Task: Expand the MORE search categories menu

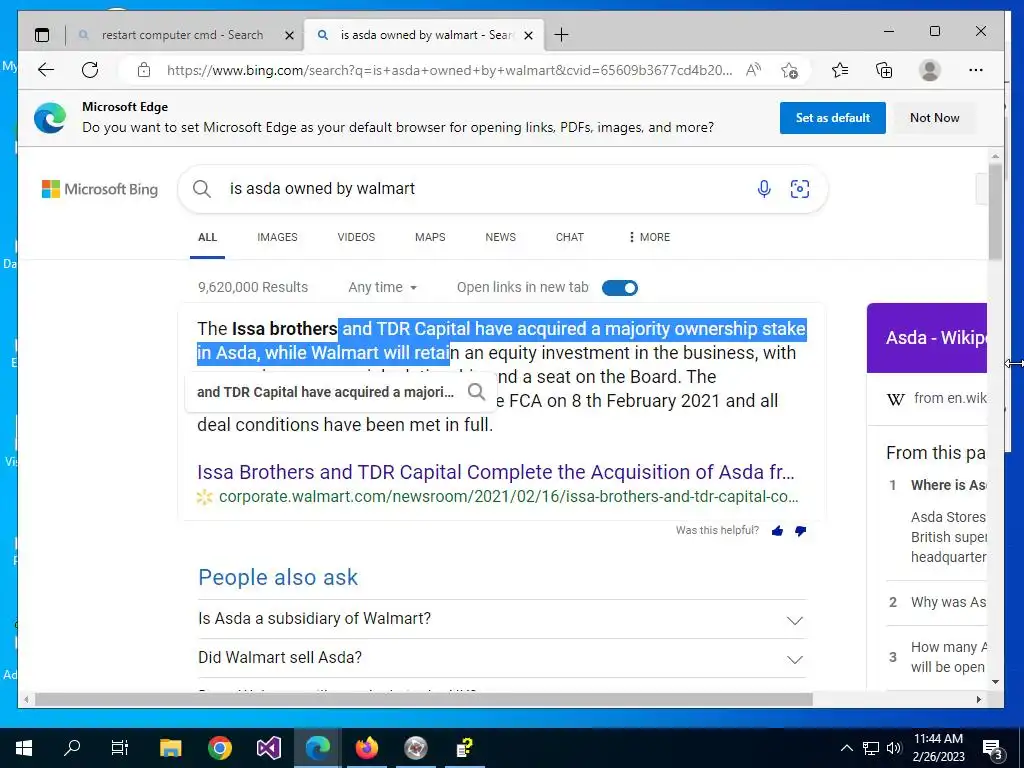Action: pyautogui.click(x=649, y=237)
